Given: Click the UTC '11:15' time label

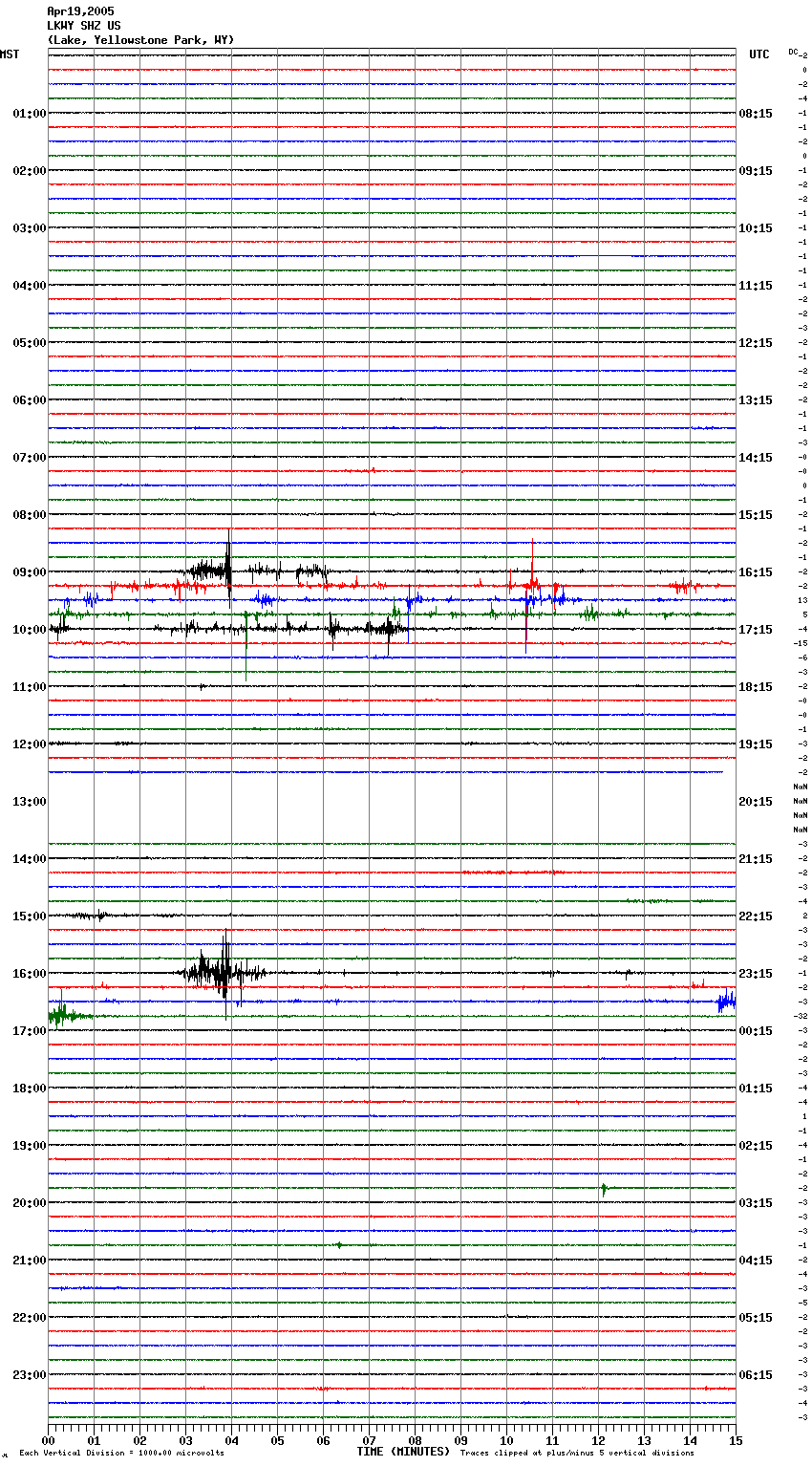Looking at the screenshot, I should [756, 286].
